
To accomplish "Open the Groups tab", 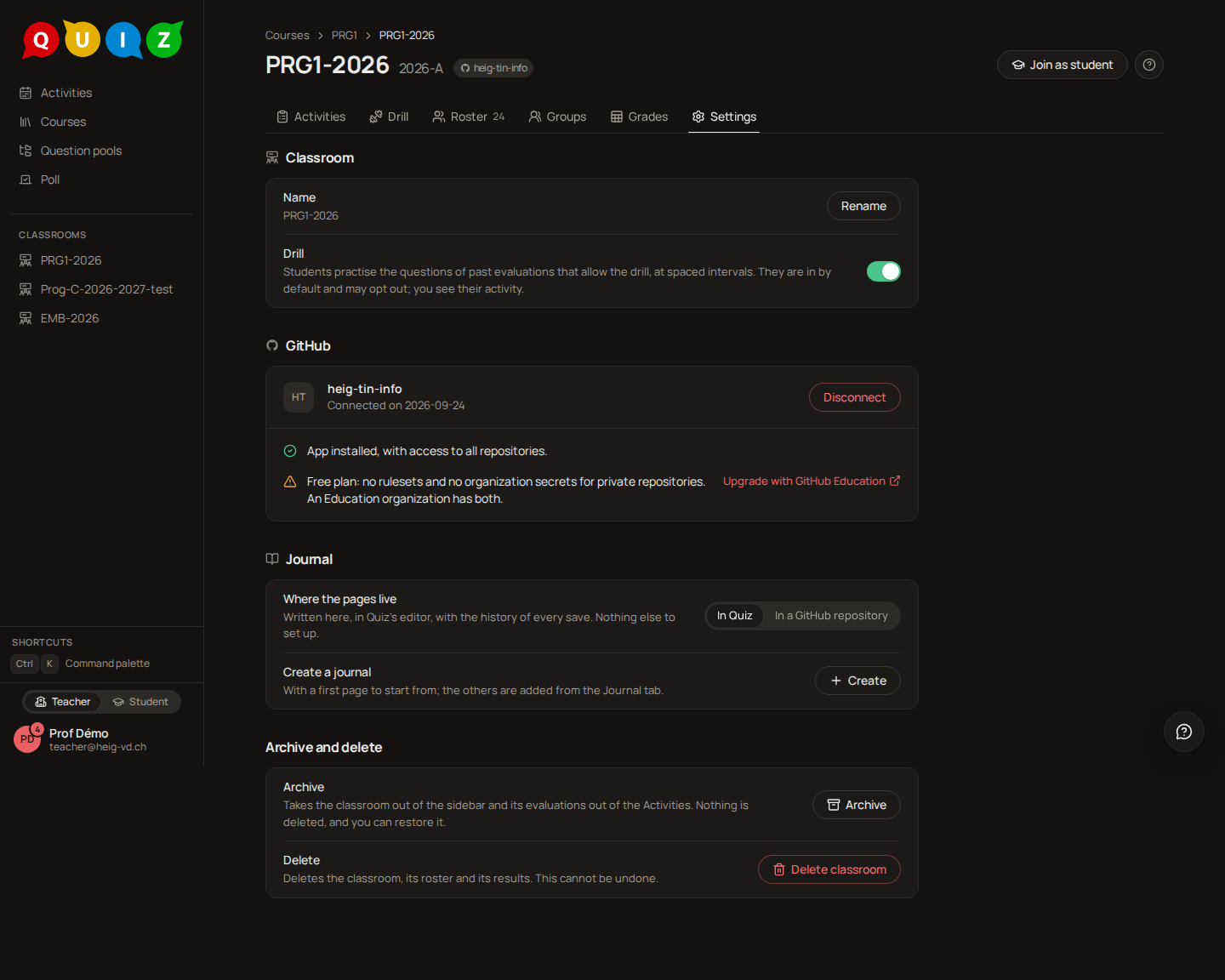I will tap(558, 117).
